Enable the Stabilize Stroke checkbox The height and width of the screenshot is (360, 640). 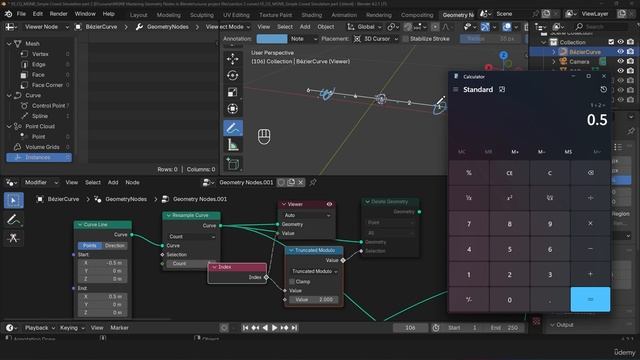click(x=405, y=39)
